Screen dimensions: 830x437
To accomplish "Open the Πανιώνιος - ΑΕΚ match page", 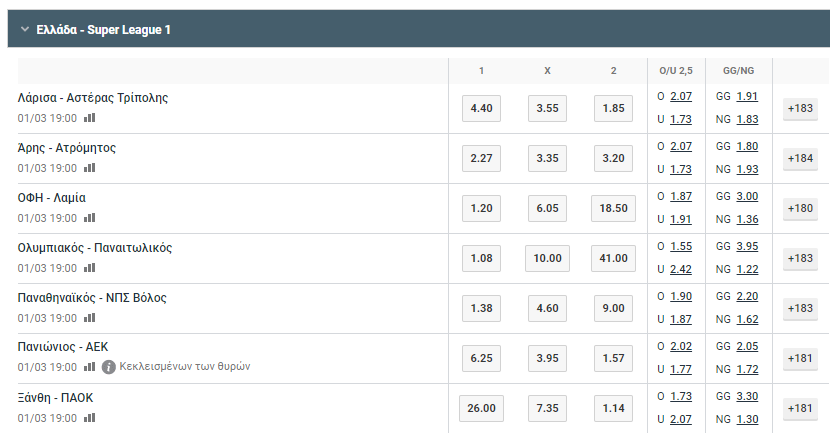I will tap(62, 347).
